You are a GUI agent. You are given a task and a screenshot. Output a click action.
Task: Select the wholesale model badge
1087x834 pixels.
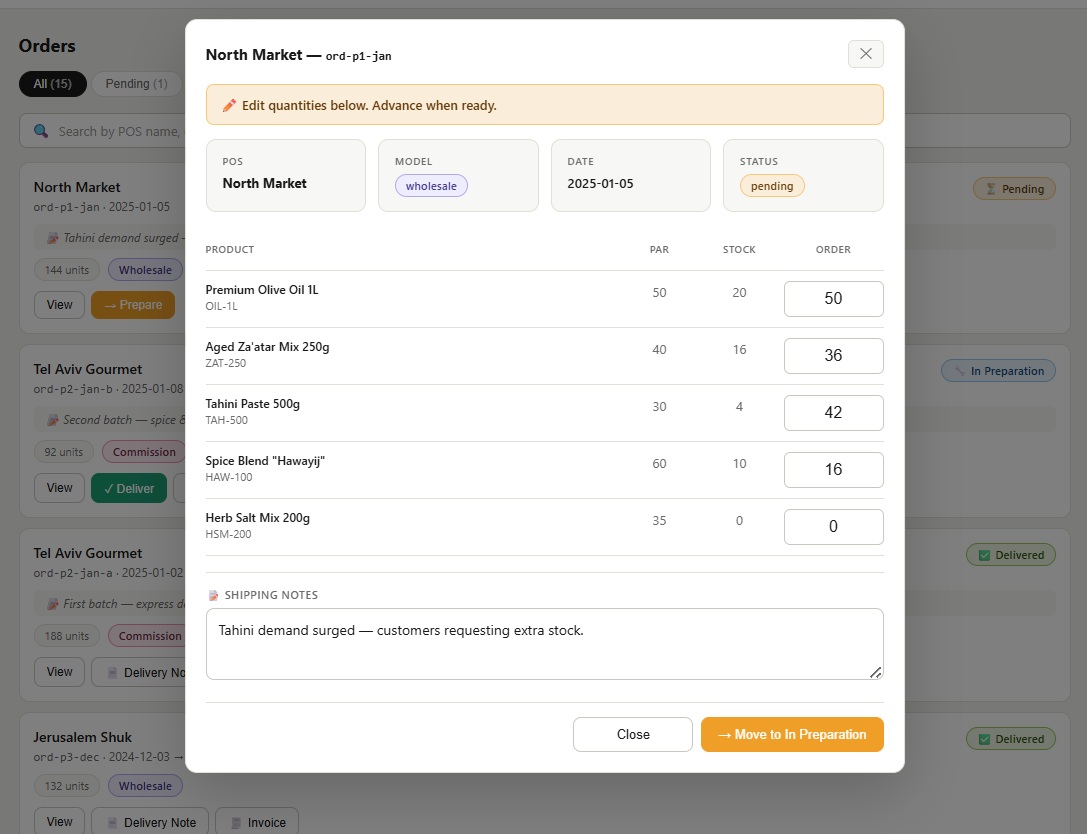click(x=431, y=186)
